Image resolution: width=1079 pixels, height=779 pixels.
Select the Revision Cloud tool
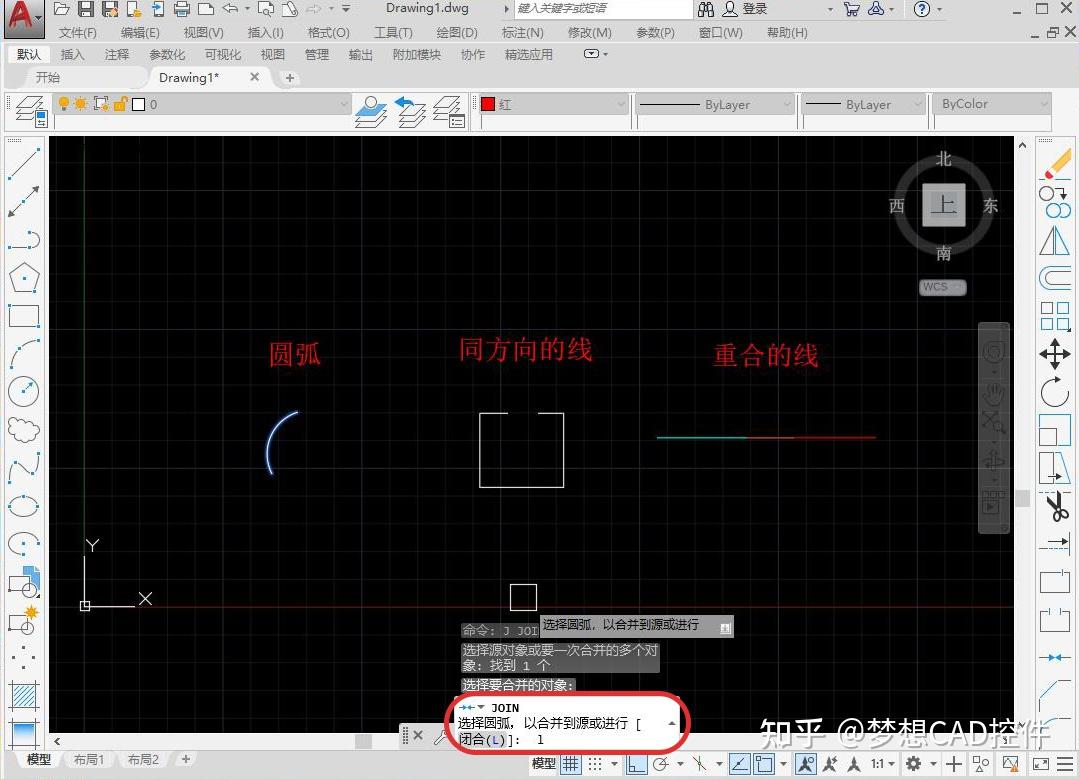click(x=23, y=430)
